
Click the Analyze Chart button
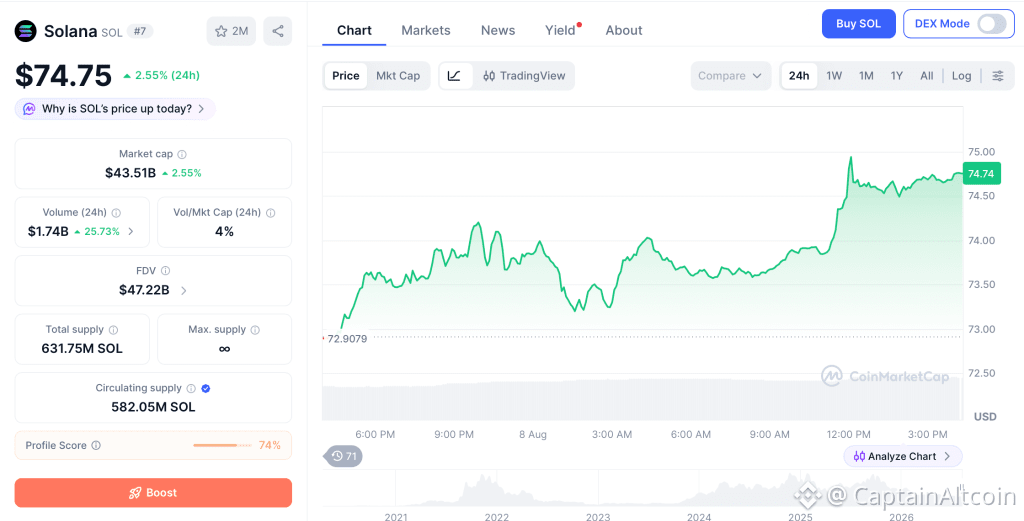click(x=903, y=456)
